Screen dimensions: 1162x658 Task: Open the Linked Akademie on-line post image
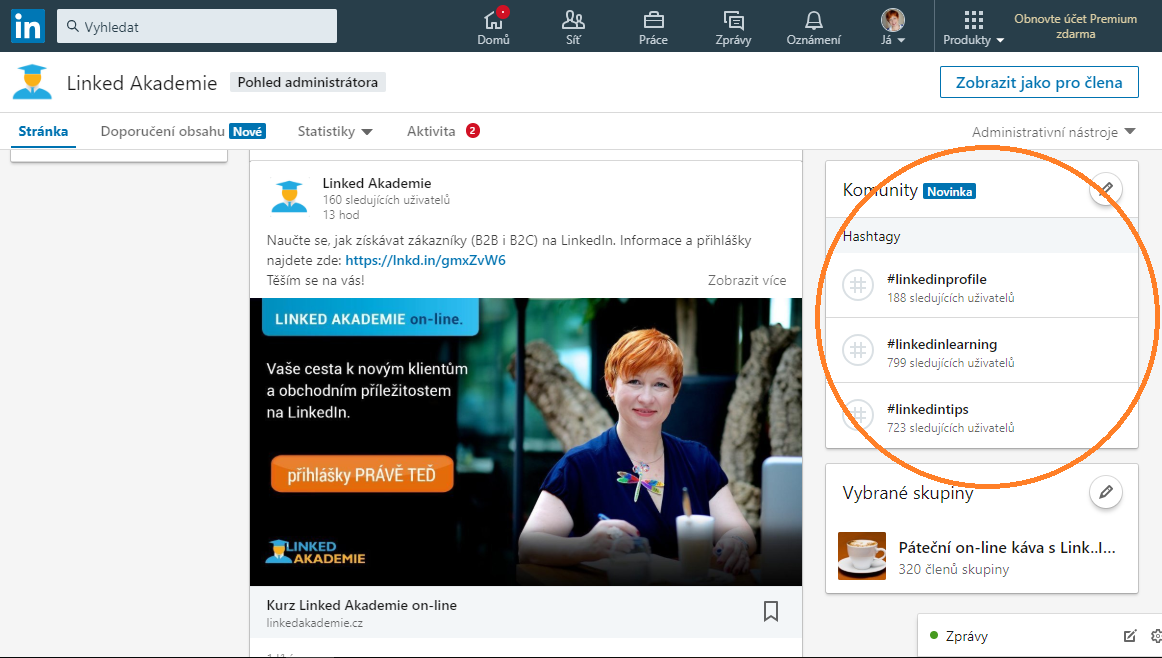[525, 442]
